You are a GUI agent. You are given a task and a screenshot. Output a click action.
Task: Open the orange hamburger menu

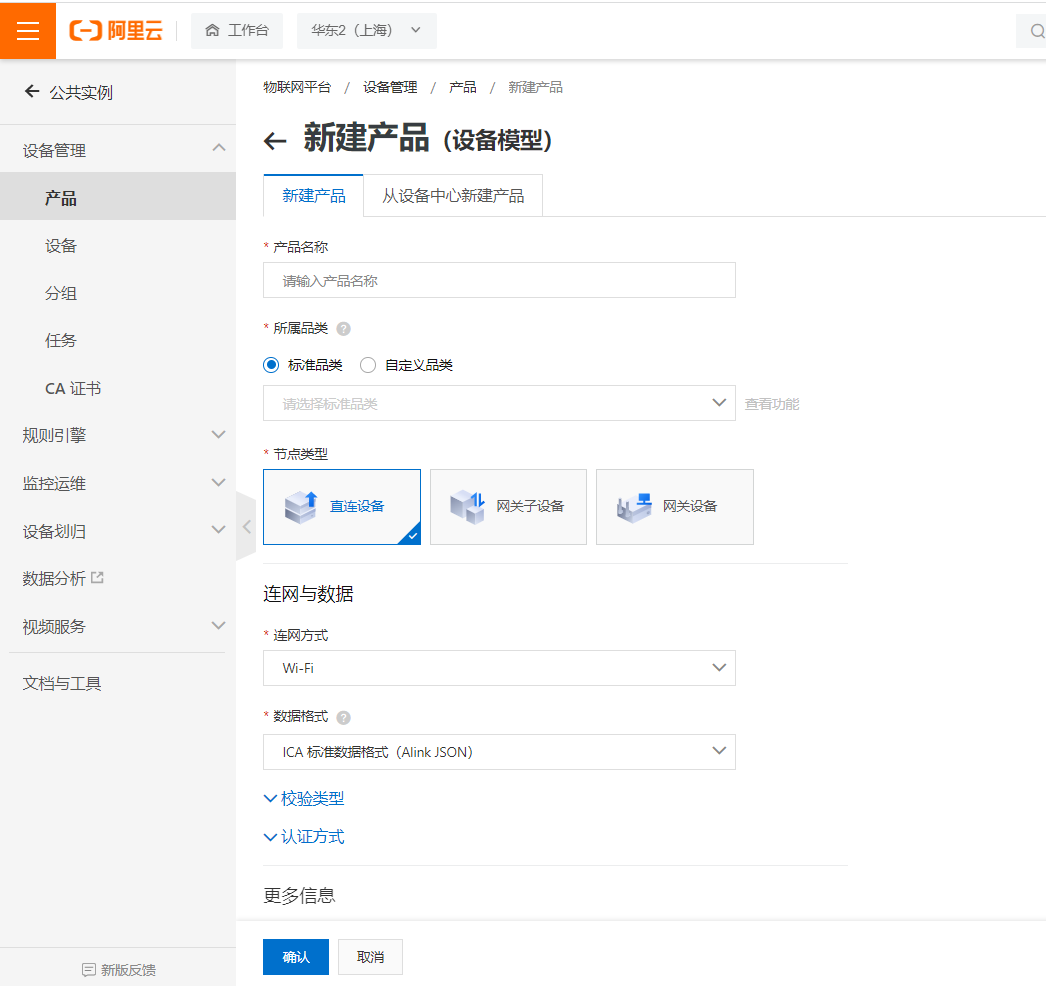[27, 31]
